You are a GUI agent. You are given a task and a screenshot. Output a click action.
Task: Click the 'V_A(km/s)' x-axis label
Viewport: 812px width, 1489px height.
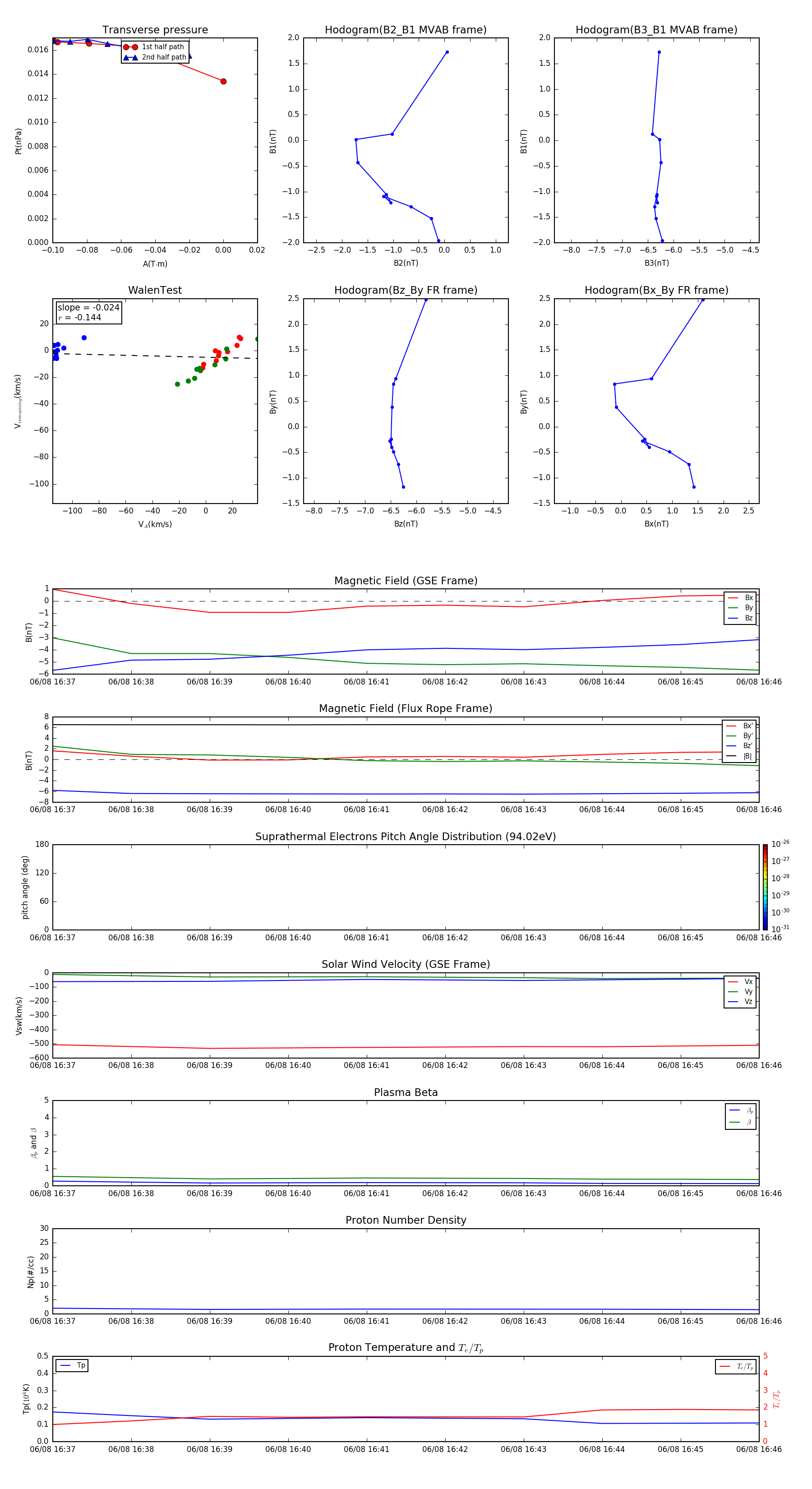coord(155,525)
